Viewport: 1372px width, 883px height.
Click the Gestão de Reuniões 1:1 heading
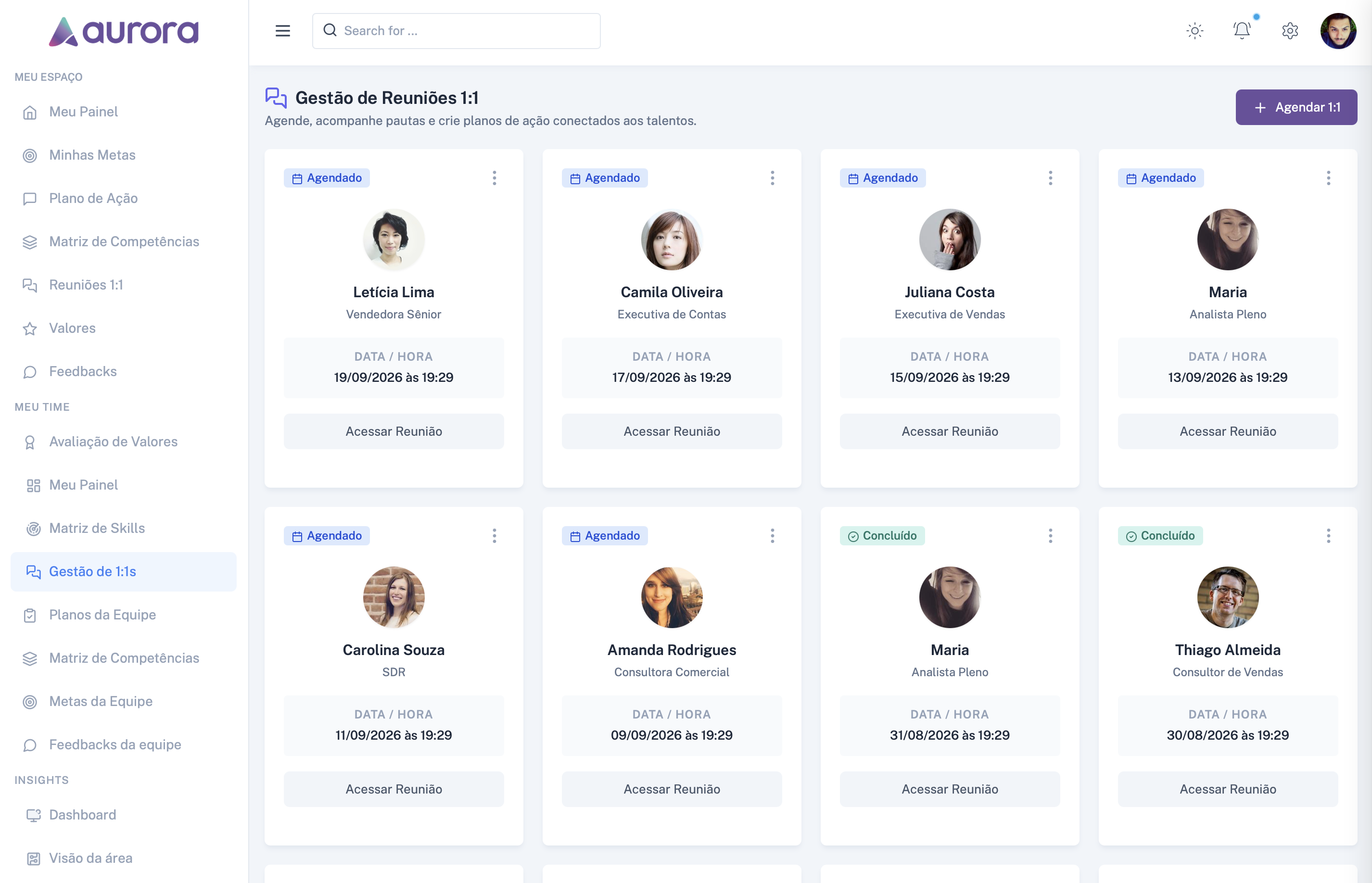pyautogui.click(x=387, y=98)
